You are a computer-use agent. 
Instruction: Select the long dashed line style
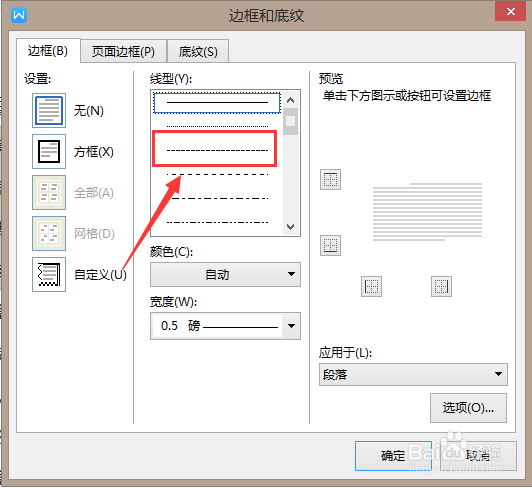click(x=217, y=174)
